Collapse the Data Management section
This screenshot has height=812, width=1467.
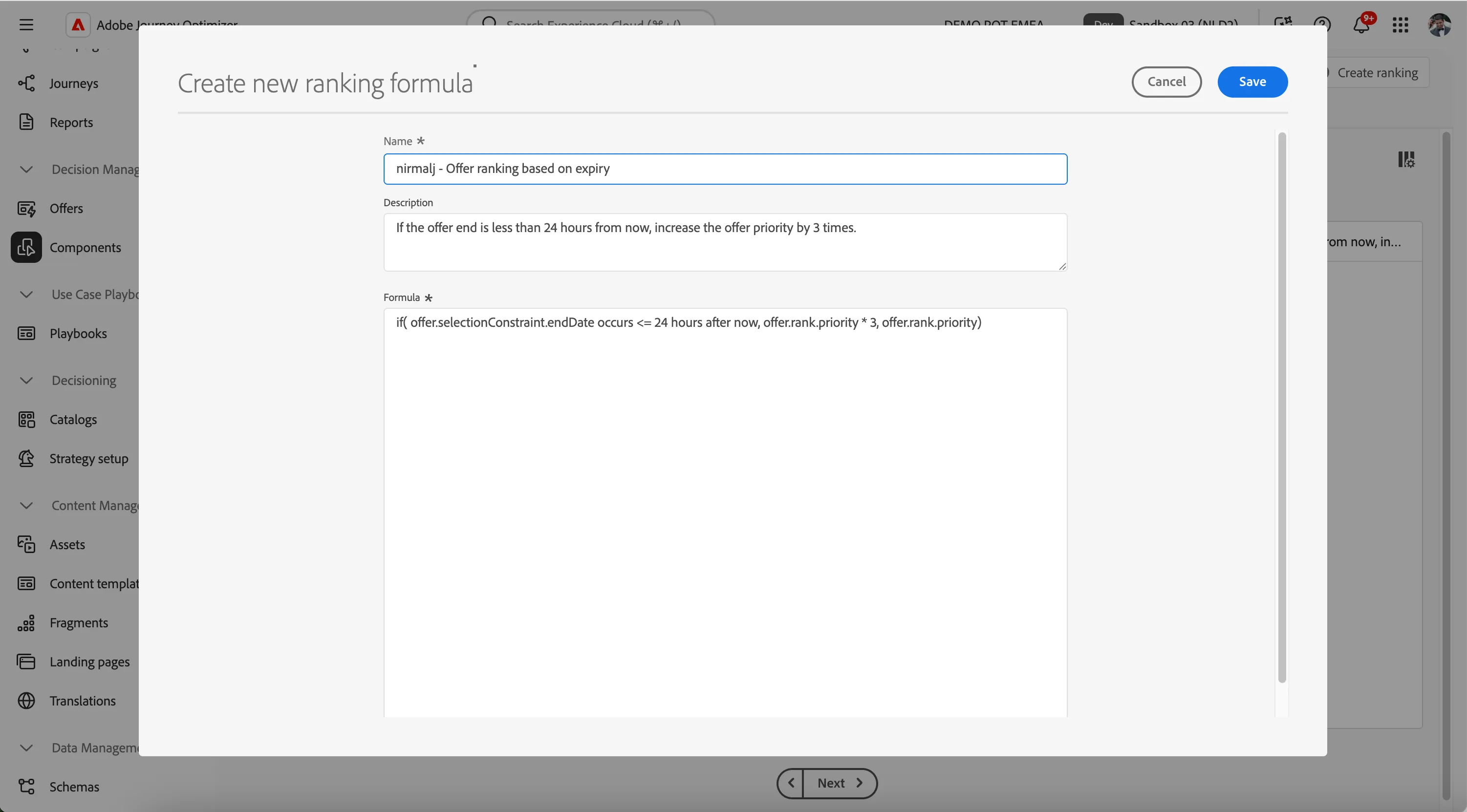tap(26, 748)
